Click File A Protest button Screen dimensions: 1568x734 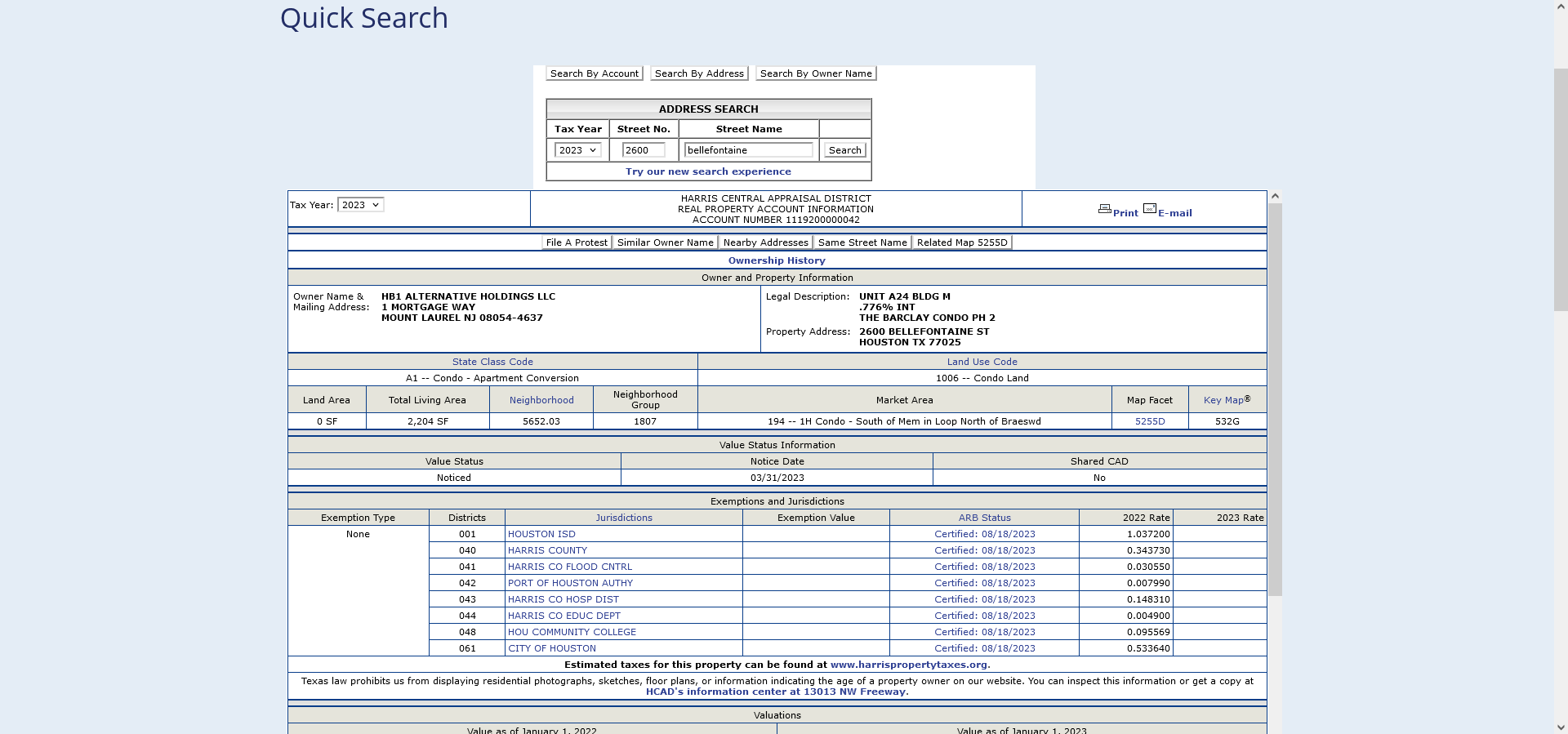[577, 242]
